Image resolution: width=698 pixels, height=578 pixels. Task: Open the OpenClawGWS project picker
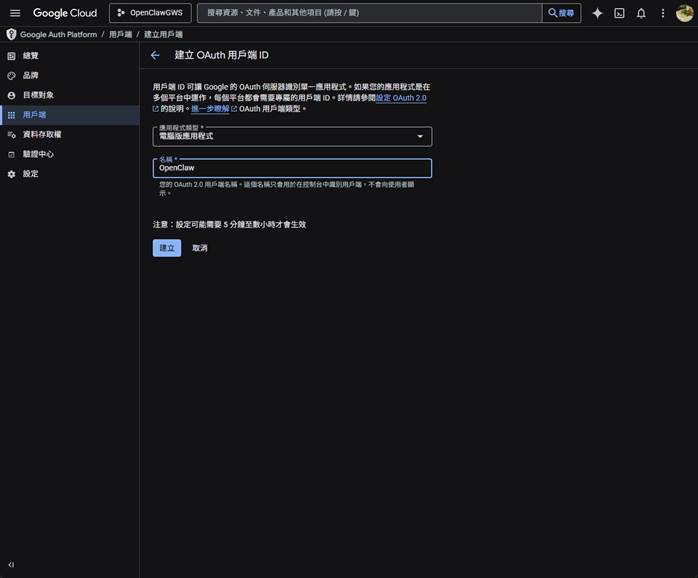click(150, 13)
